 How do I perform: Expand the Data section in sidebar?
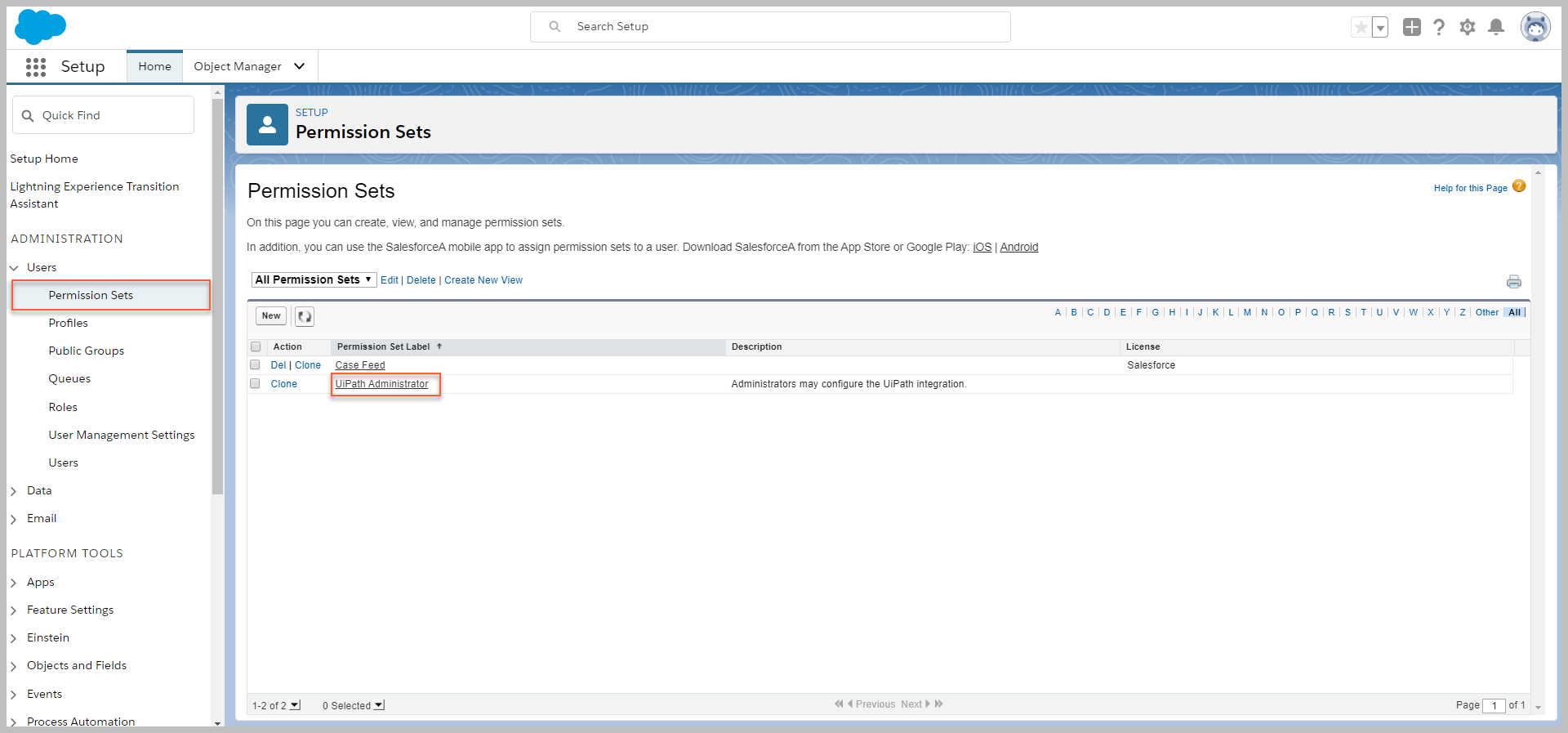pos(14,491)
